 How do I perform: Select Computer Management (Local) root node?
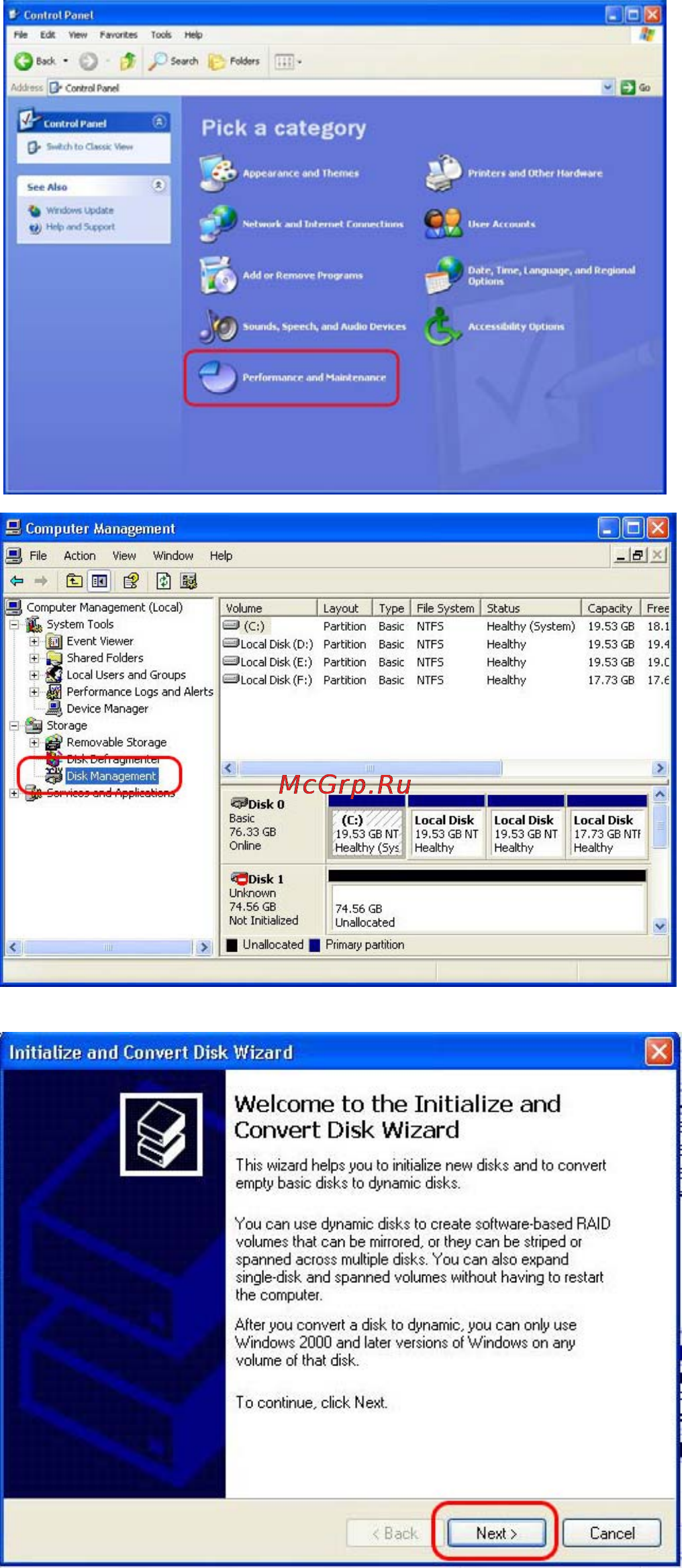coord(104,607)
